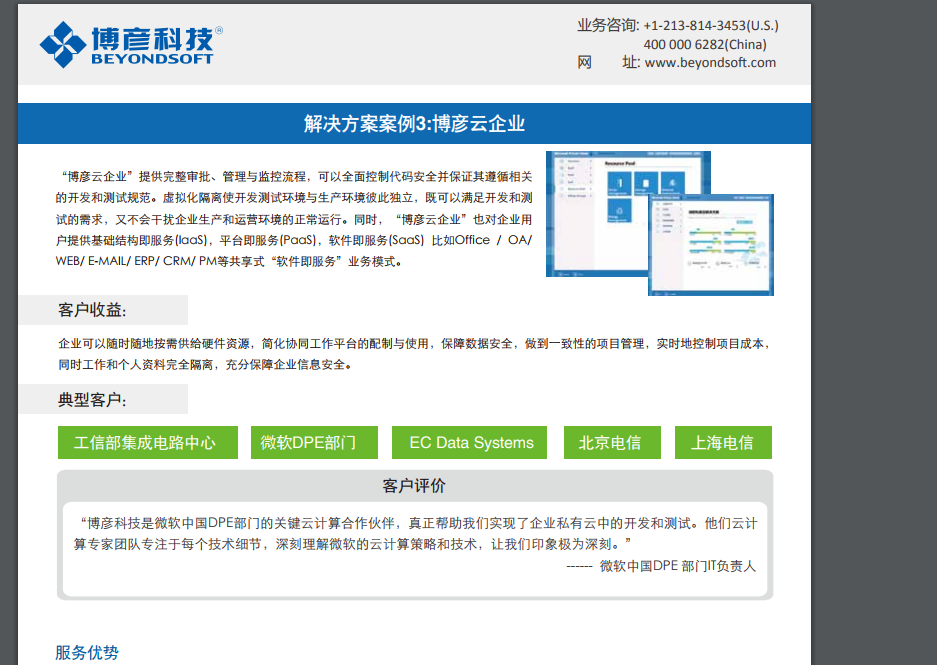Click the U.S. phone number +1-213-814-3453

point(711,26)
